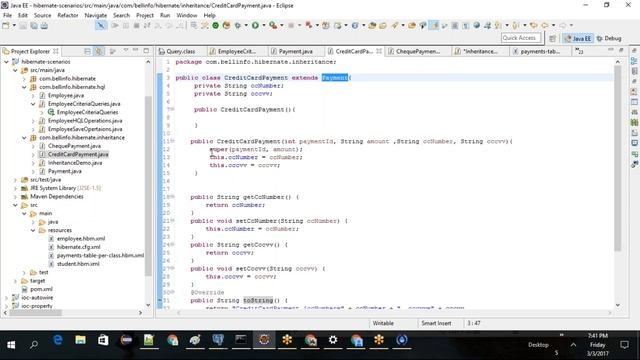The width and height of the screenshot is (640, 360).
Task: Click the globe Open Web Browser icon
Action: pyautogui.click(x=476, y=25)
